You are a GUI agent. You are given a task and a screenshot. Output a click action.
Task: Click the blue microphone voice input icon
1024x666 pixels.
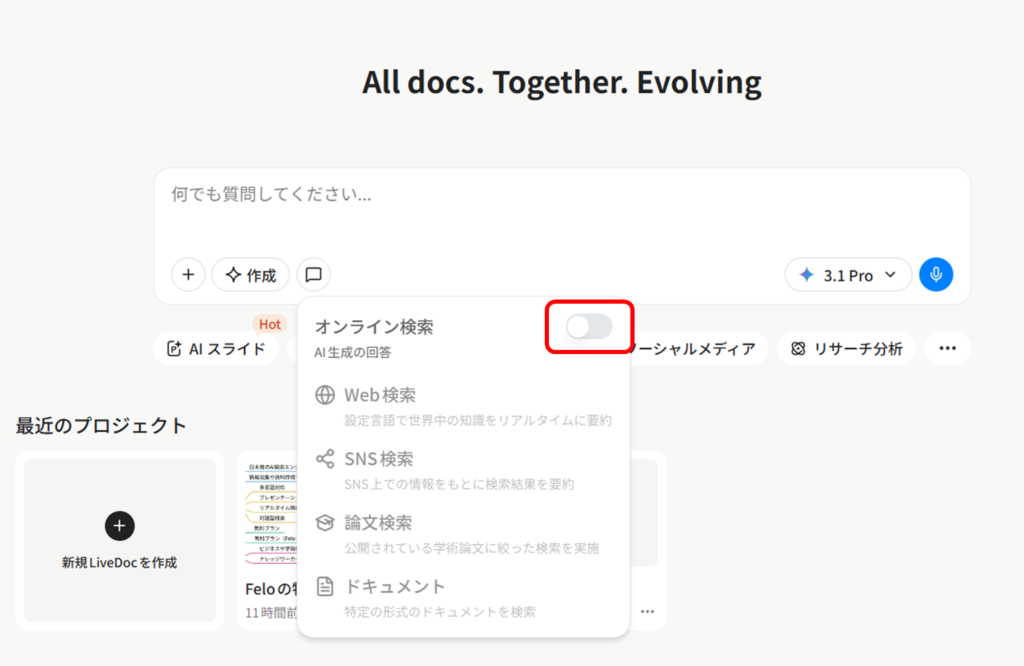[936, 274]
